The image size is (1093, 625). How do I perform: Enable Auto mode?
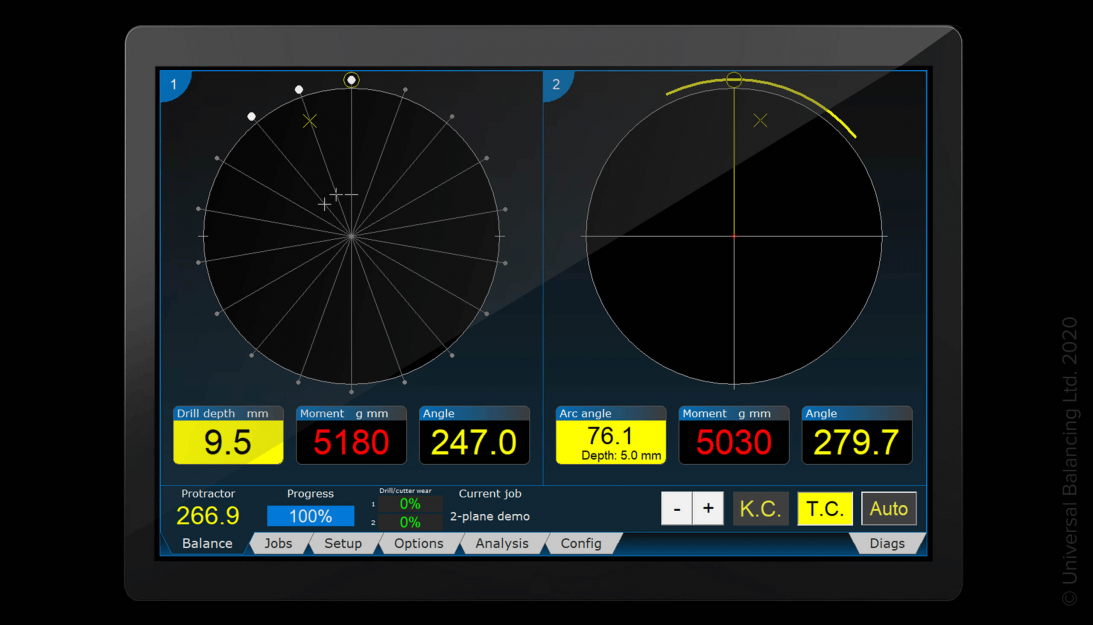point(888,509)
